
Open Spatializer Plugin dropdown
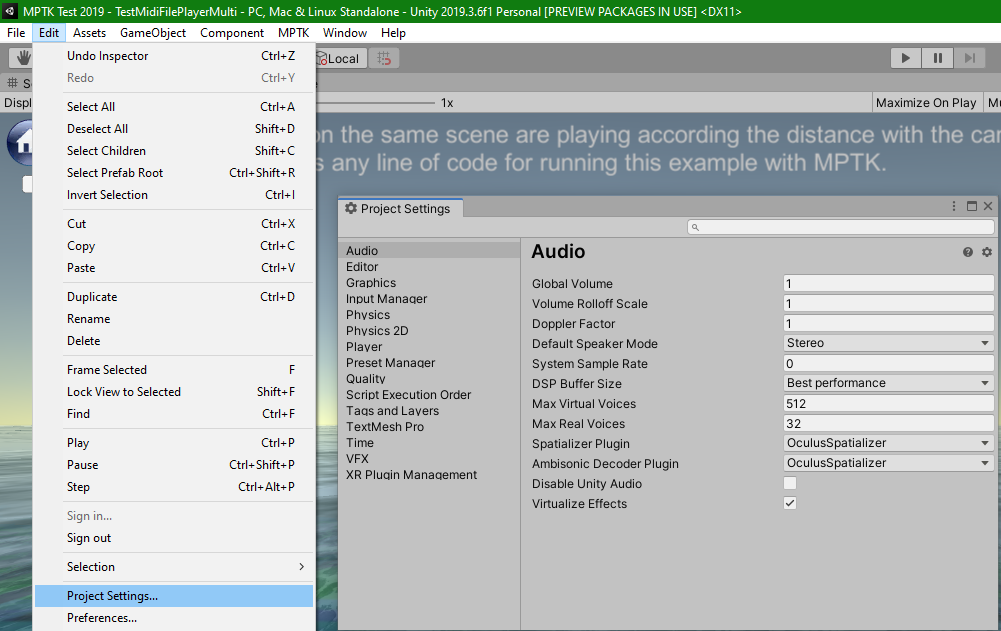(x=888, y=443)
